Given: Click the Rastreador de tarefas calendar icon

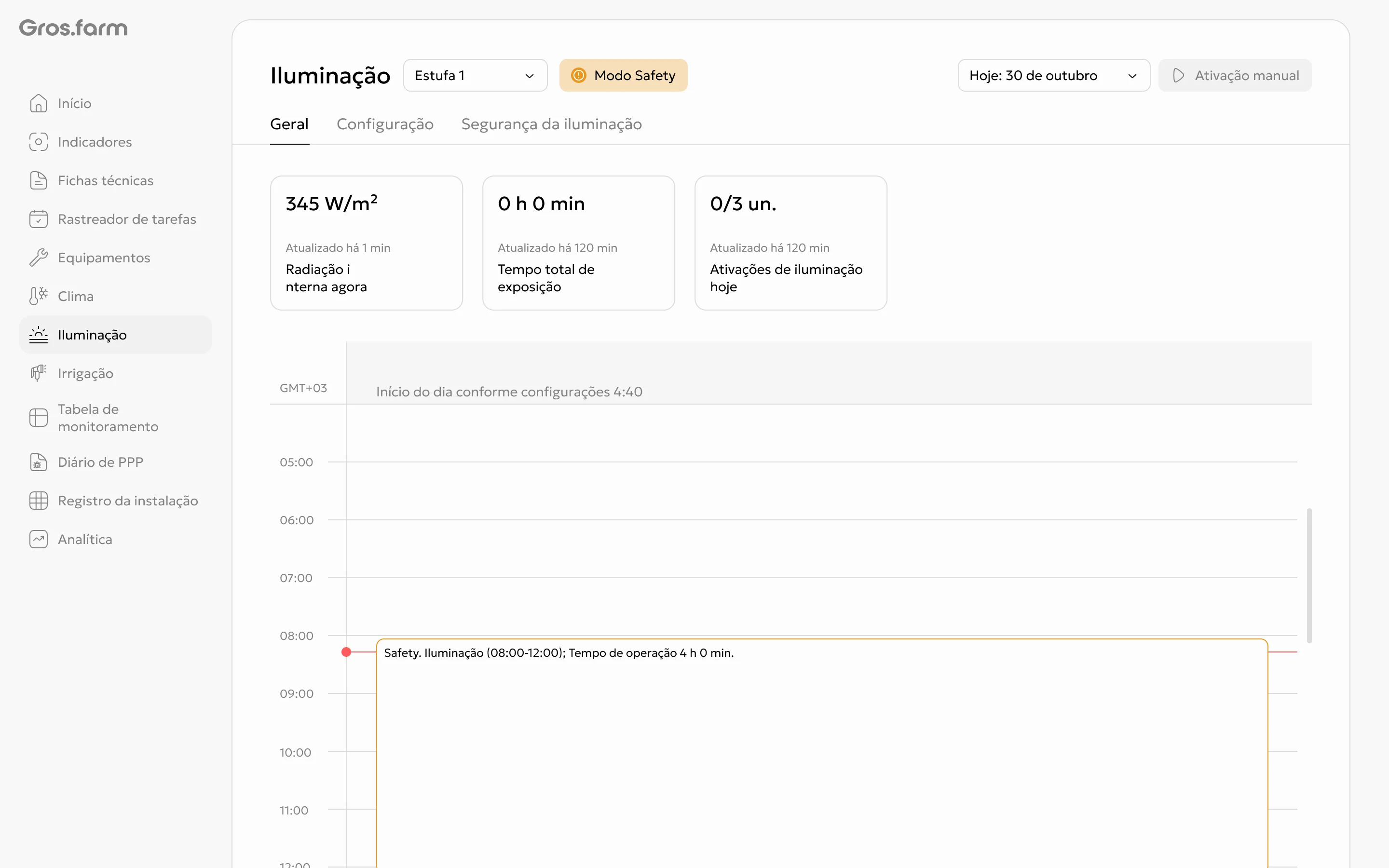Looking at the screenshot, I should pyautogui.click(x=39, y=219).
